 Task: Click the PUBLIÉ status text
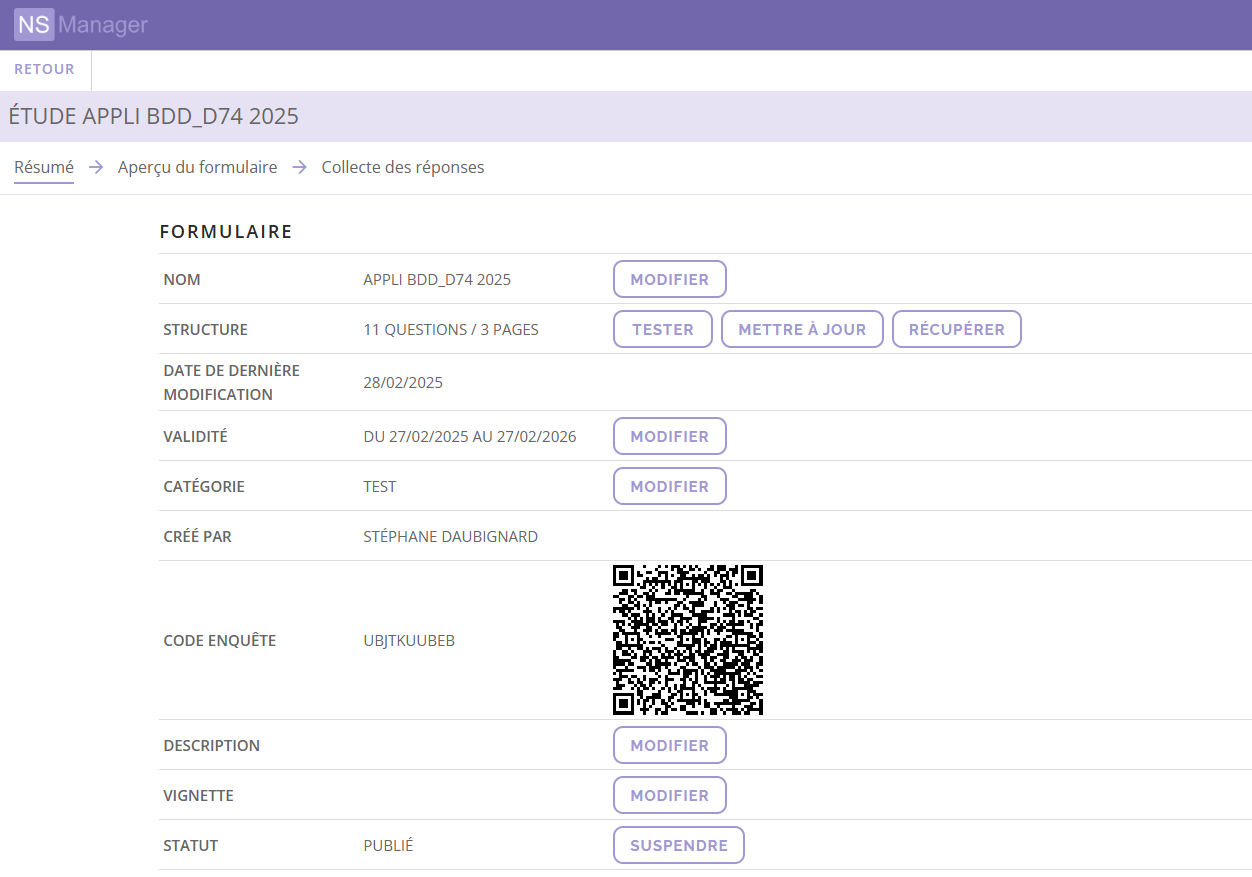click(386, 845)
